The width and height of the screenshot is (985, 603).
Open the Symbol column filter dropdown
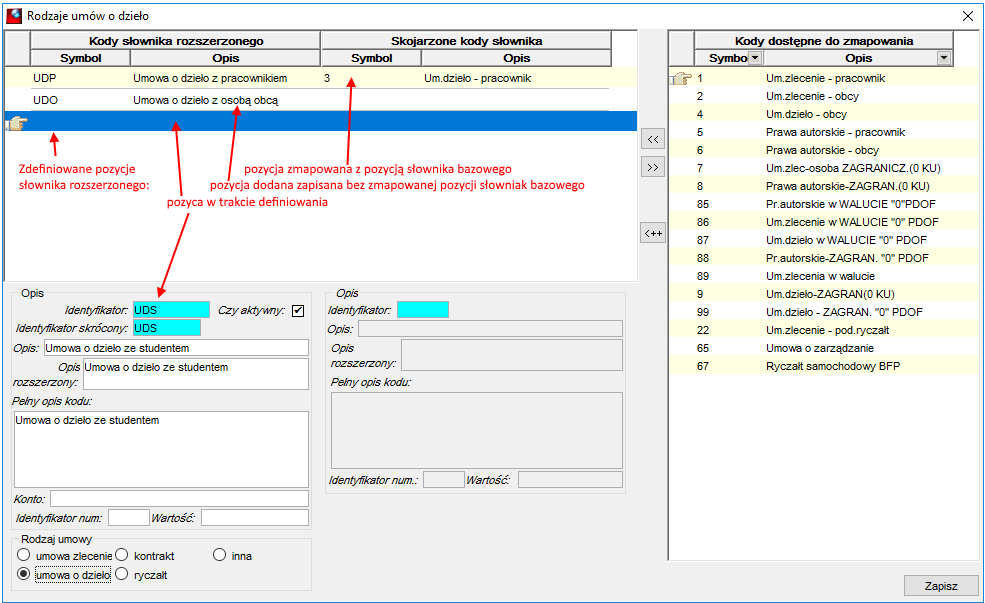click(755, 58)
